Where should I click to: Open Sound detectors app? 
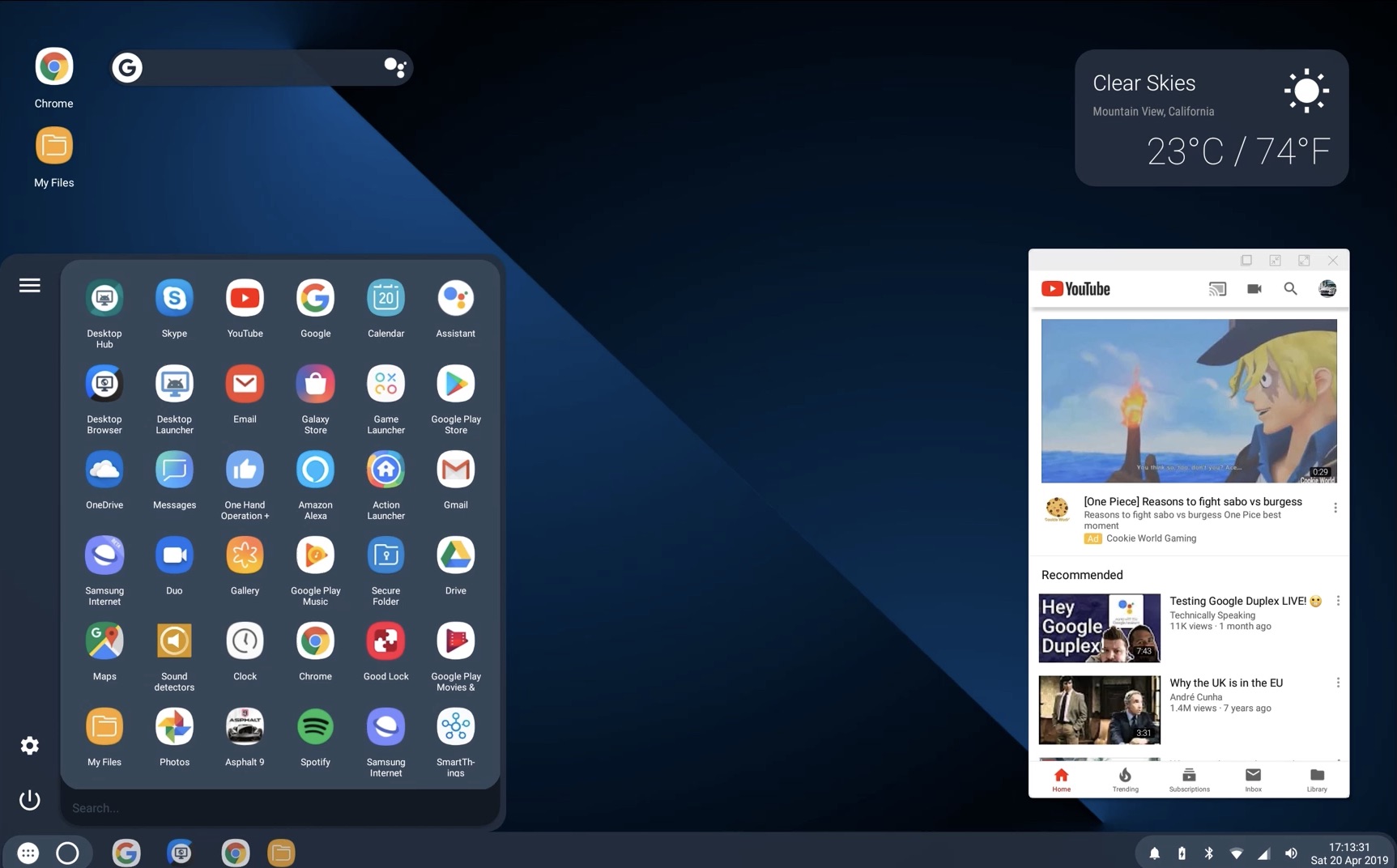pos(174,641)
